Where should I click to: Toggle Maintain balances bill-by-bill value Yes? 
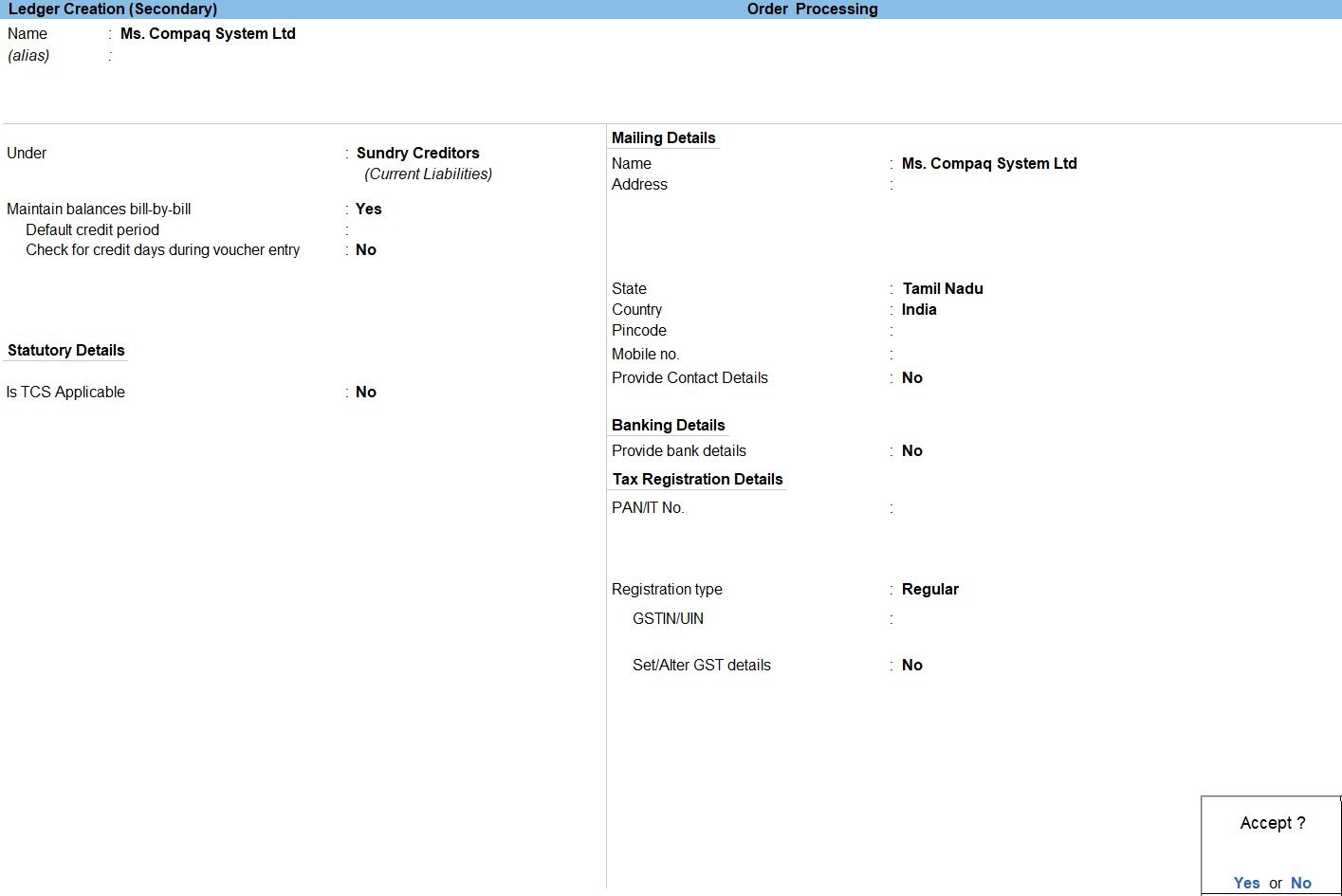coord(368,210)
